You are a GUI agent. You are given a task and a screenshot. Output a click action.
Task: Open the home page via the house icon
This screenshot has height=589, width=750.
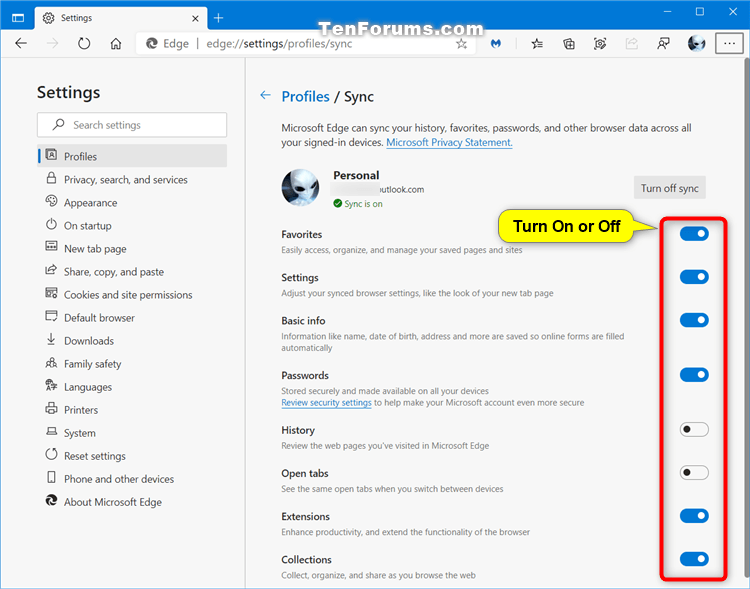[x=116, y=44]
